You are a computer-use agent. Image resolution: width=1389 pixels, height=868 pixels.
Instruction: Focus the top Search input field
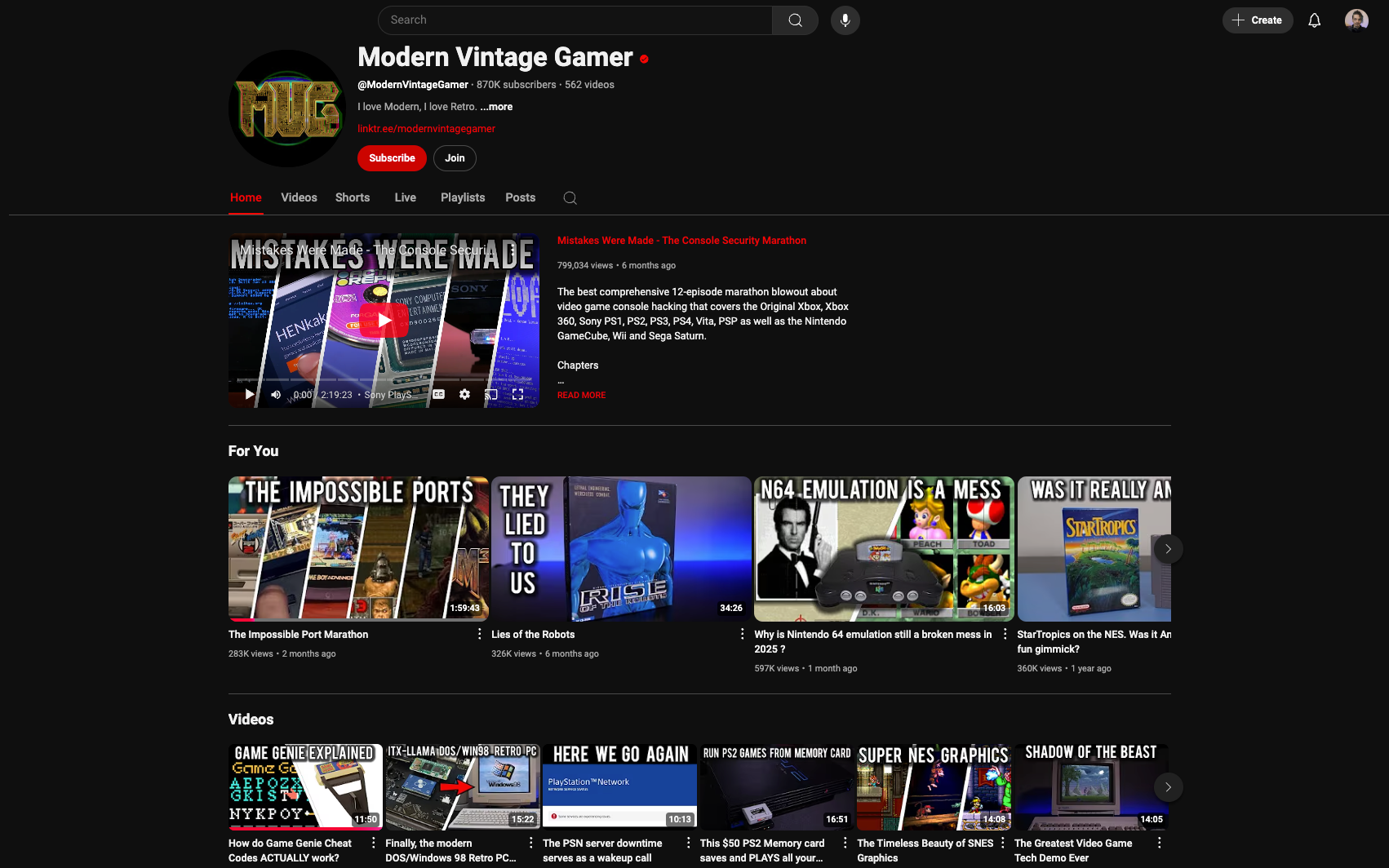click(x=575, y=20)
